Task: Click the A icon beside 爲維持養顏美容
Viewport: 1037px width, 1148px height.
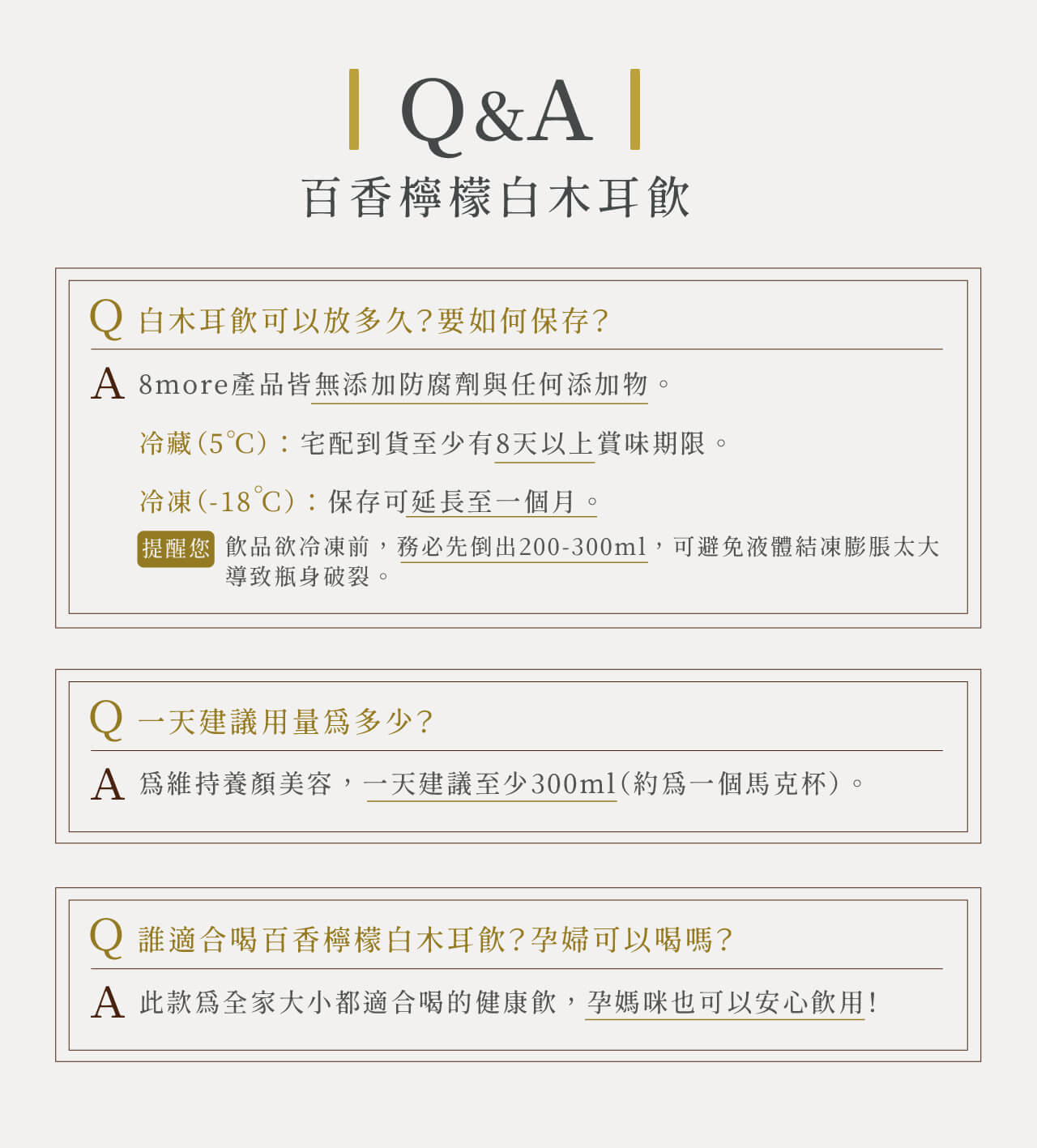Action: (x=108, y=784)
